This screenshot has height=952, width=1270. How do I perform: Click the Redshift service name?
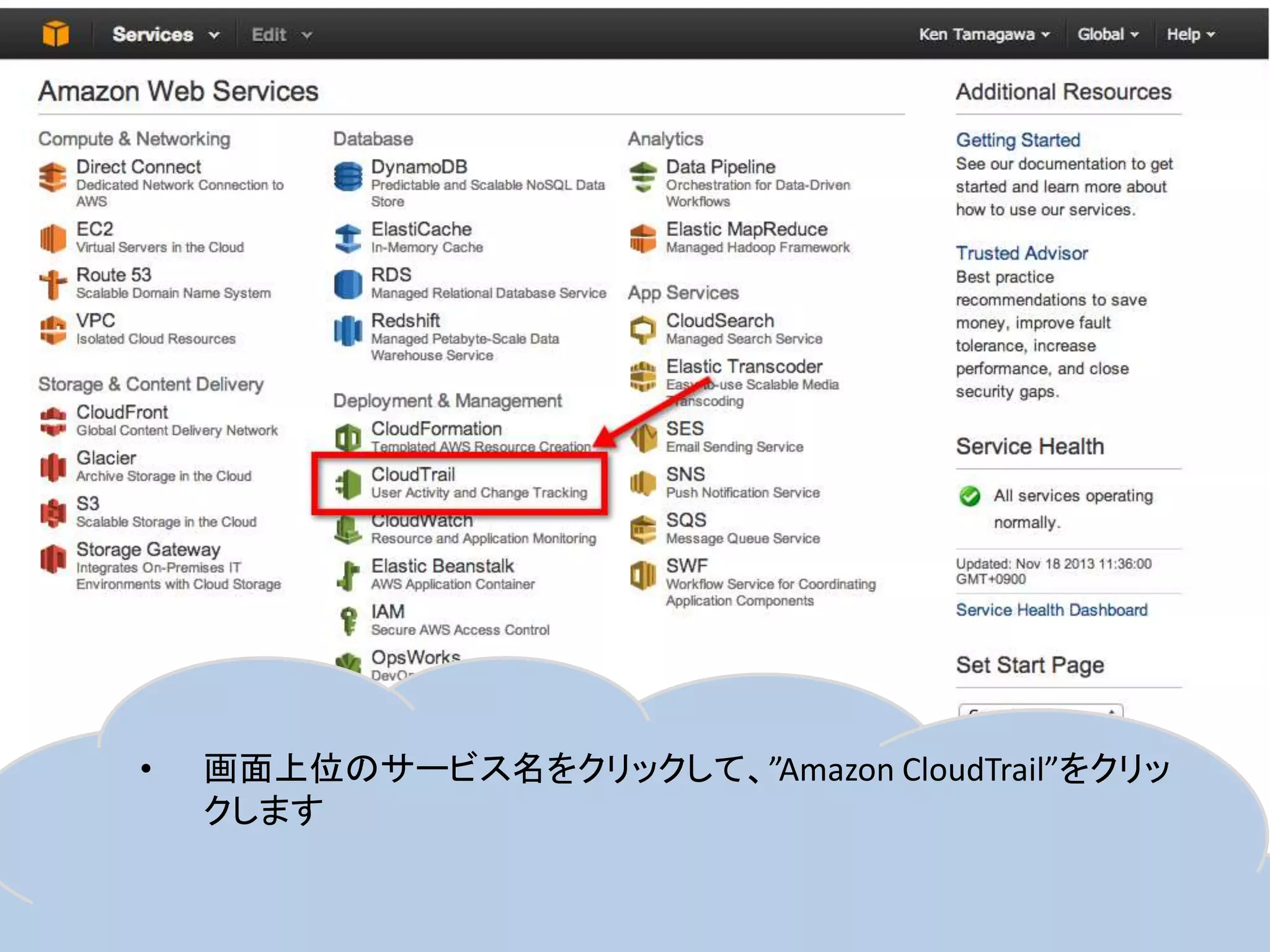(x=406, y=320)
